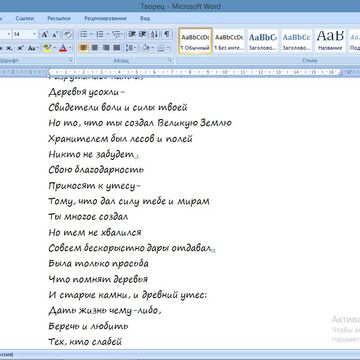Open the Рассылки ribbon tab

pos(59,18)
